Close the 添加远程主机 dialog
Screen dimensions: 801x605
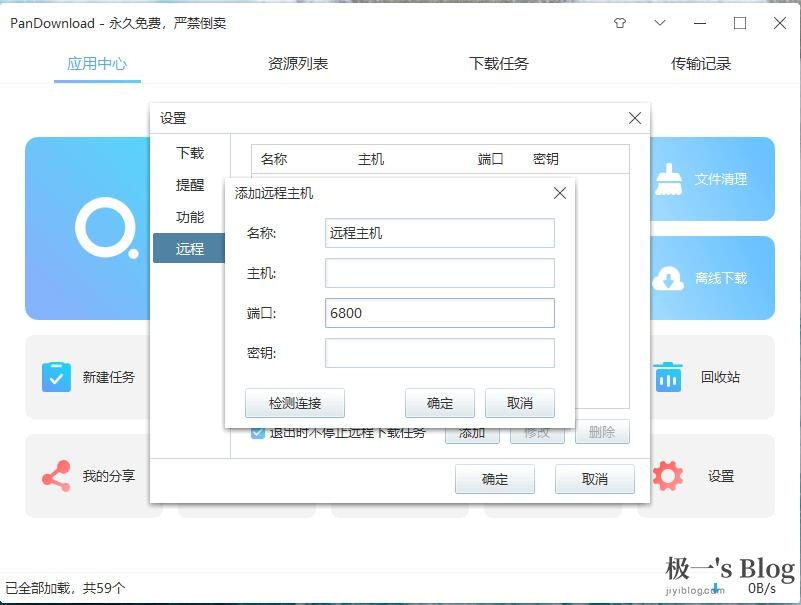coord(560,193)
